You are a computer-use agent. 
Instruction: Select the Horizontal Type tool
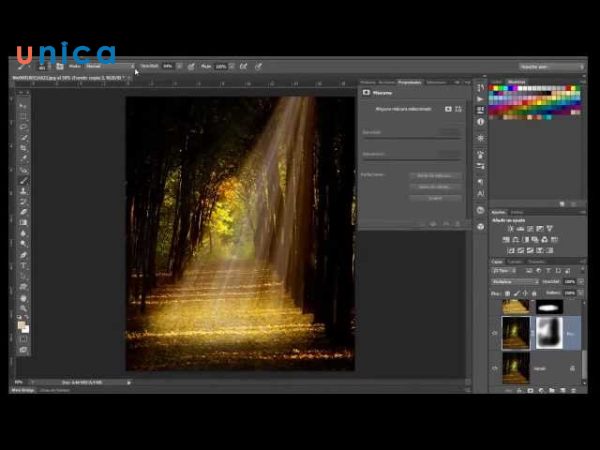pyautogui.click(x=23, y=267)
